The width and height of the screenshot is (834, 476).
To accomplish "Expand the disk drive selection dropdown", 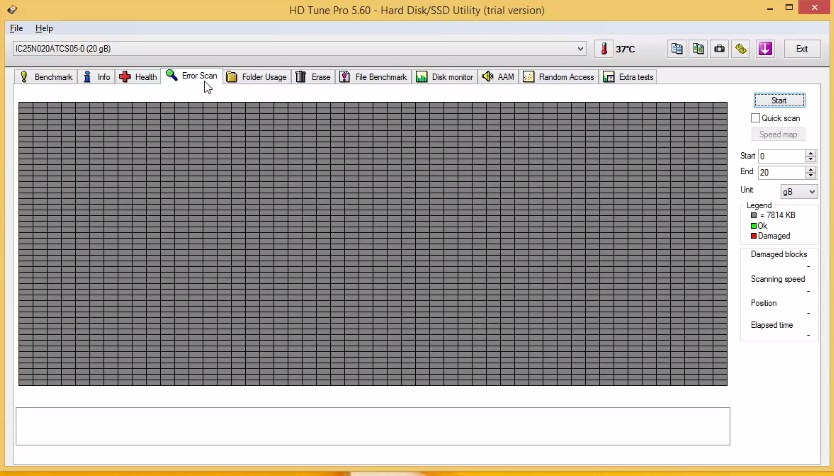I will pos(580,49).
